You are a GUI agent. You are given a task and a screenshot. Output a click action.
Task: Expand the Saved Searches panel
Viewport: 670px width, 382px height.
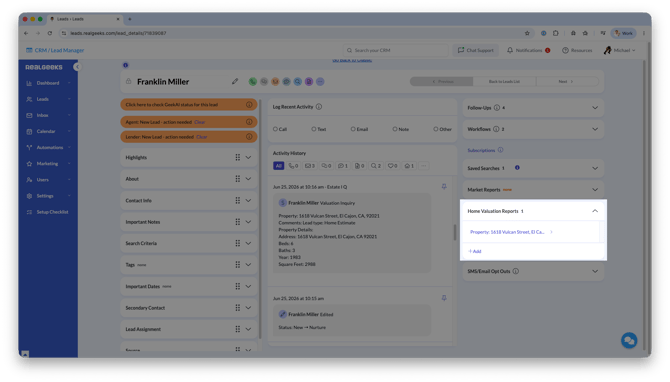tap(595, 168)
